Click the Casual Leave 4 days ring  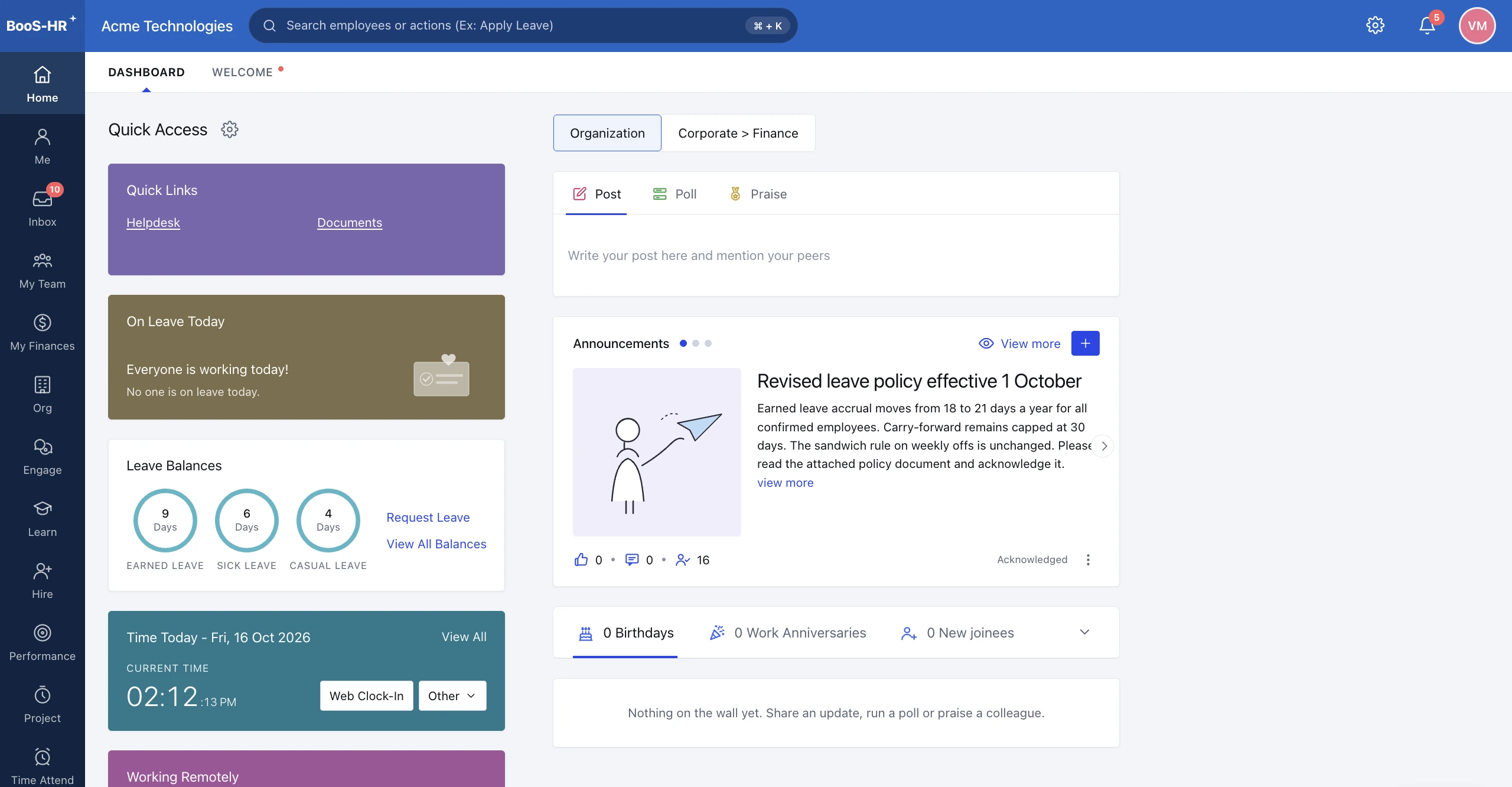[x=328, y=521]
